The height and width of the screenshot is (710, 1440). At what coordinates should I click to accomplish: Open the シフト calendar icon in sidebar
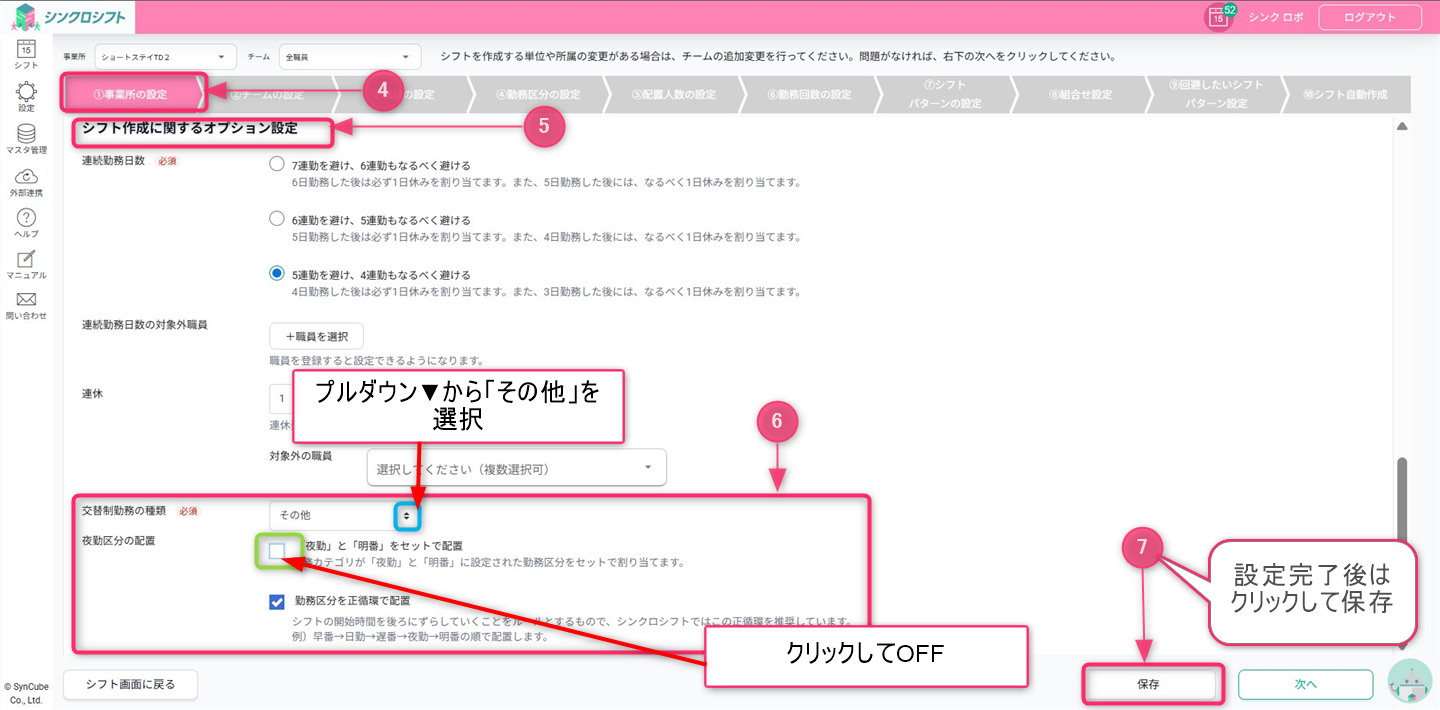click(26, 49)
